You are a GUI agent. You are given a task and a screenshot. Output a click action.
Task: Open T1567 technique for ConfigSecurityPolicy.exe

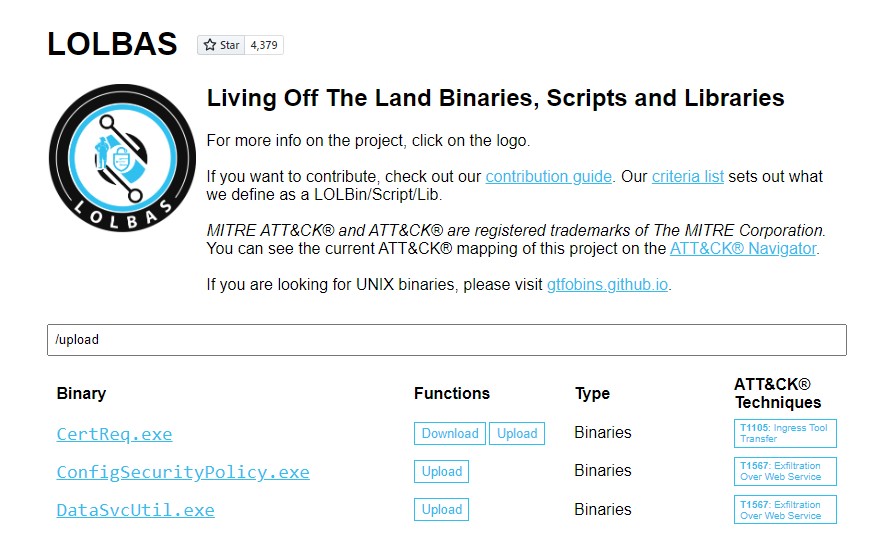pyautogui.click(x=785, y=471)
